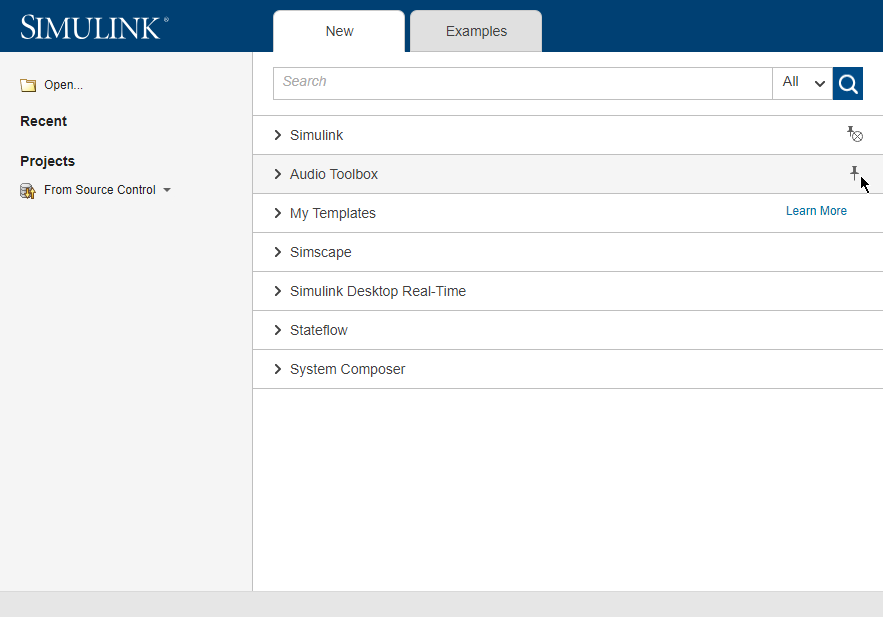
Task: Click the folder icon next to Open
Action: tap(27, 84)
